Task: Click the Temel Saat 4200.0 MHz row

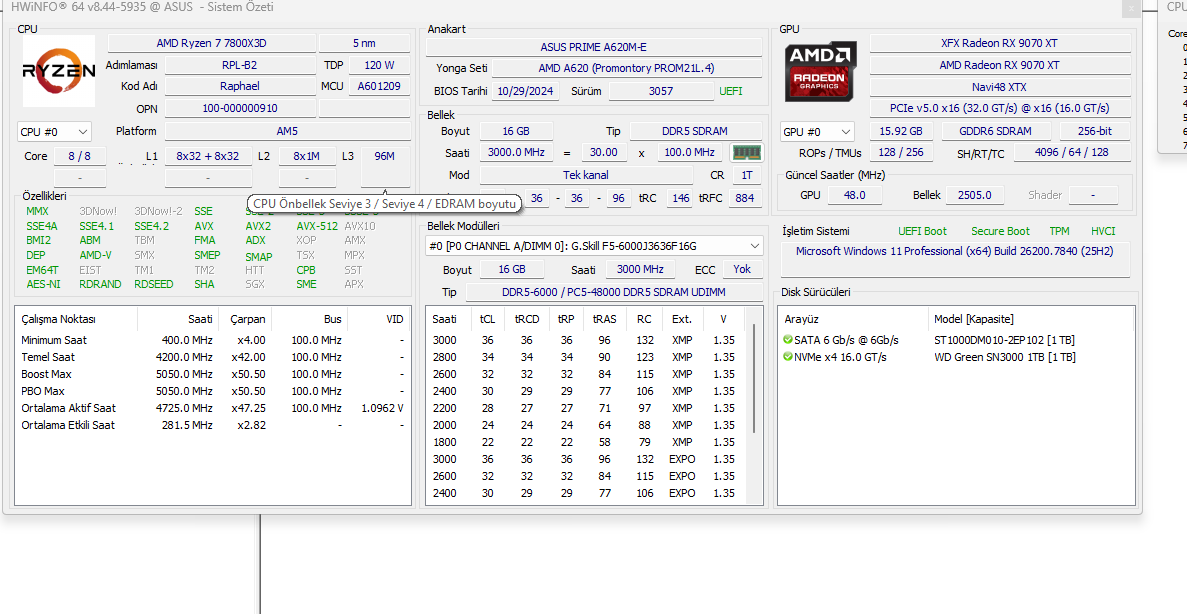Action: pos(213,357)
